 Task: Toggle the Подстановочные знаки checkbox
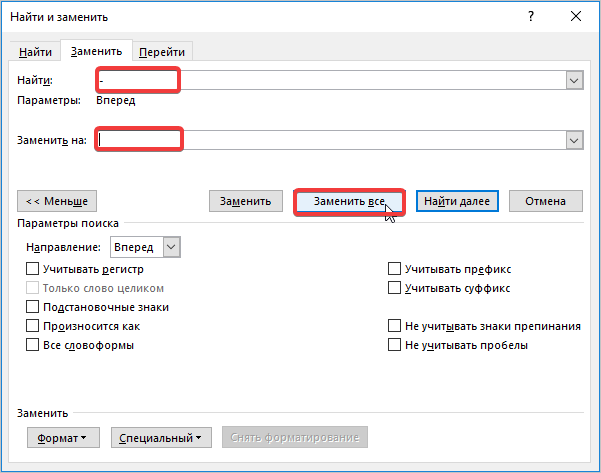[x=33, y=307]
